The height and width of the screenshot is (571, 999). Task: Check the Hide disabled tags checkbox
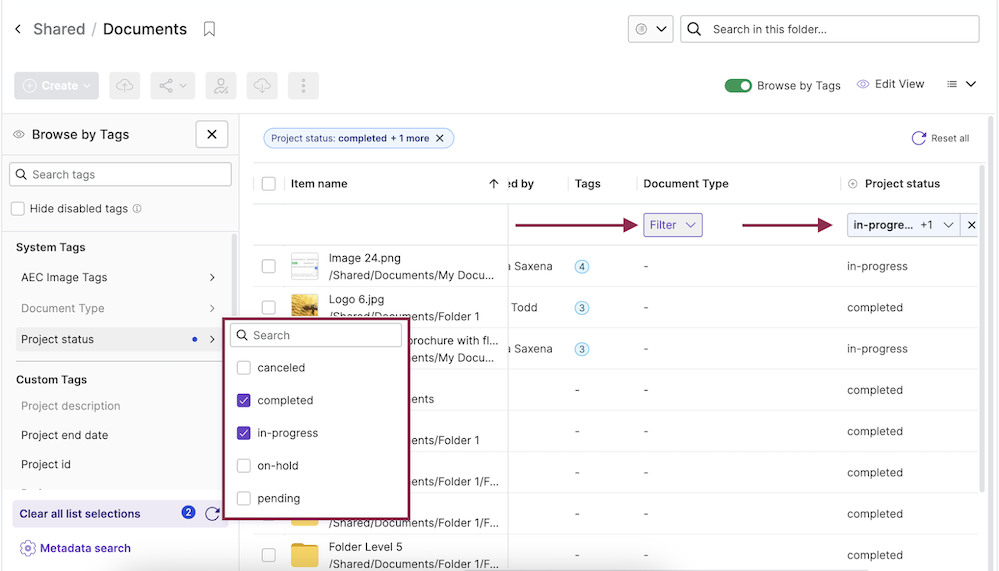pyautogui.click(x=18, y=208)
